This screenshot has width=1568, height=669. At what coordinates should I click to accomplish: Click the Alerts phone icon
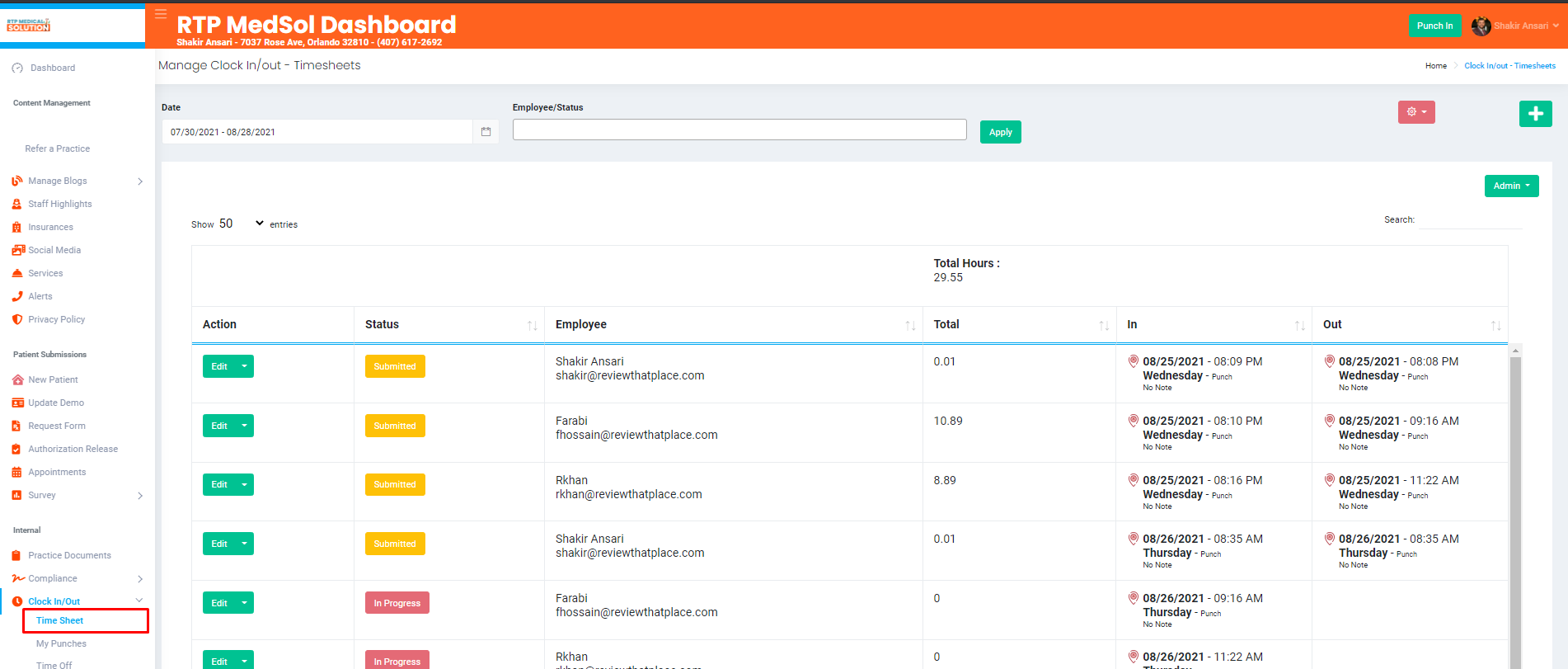click(x=17, y=296)
